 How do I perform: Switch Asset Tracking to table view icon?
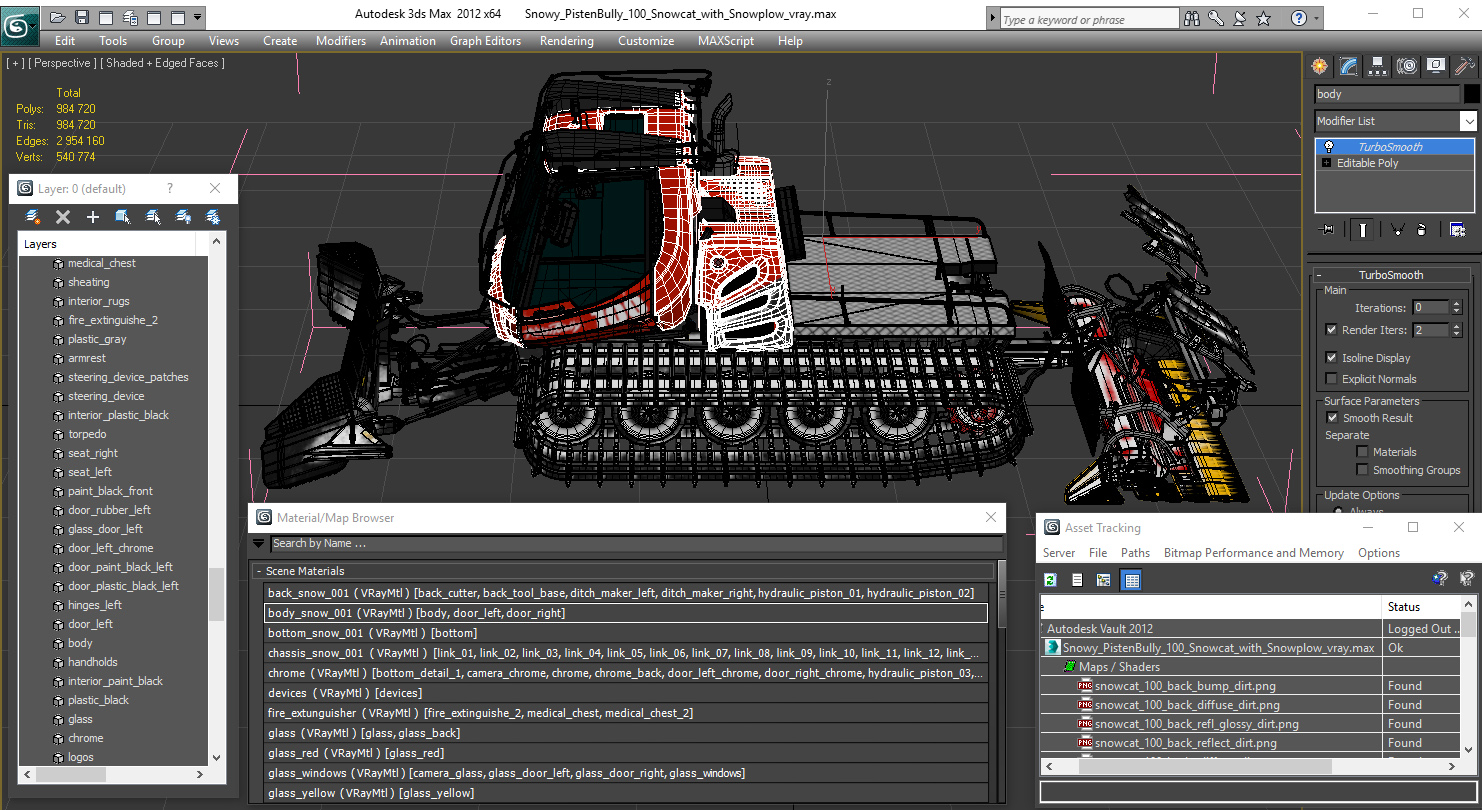1131,580
